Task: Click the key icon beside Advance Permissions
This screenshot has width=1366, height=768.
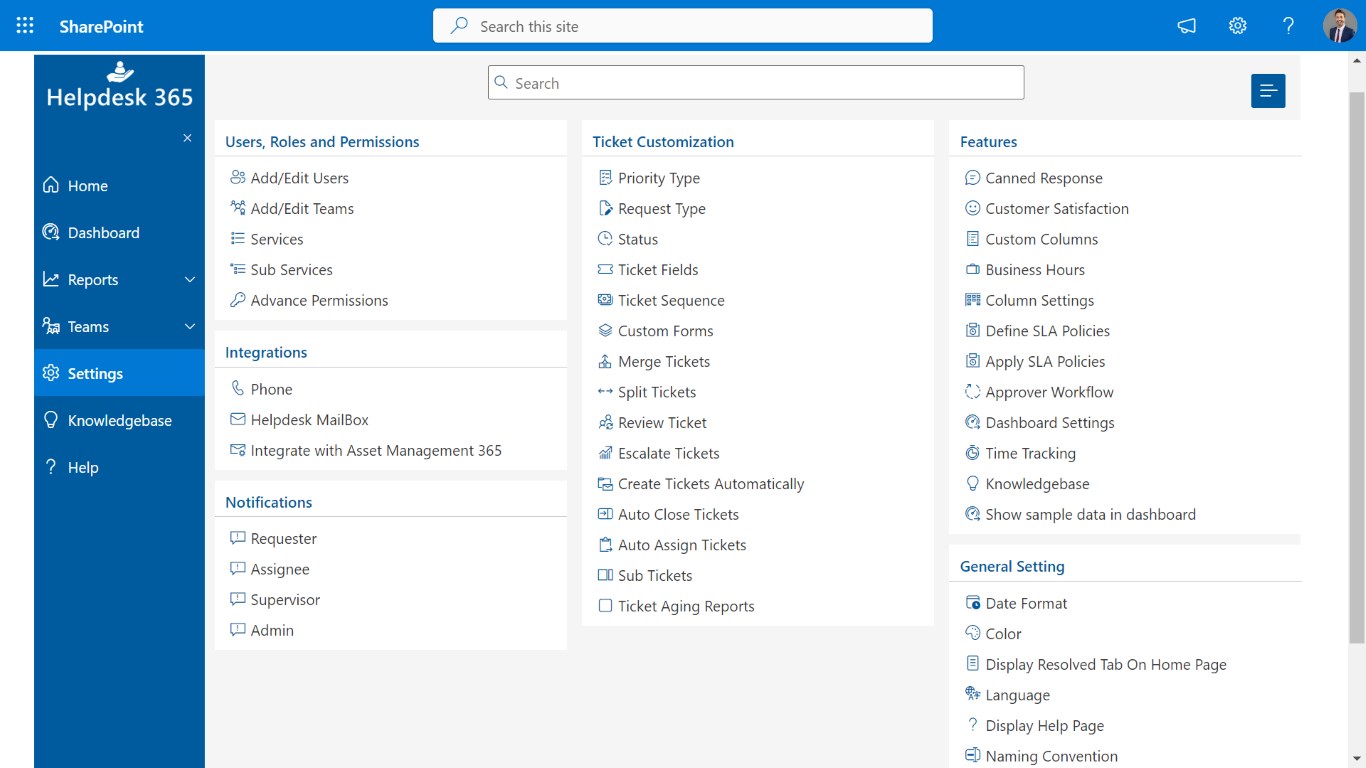Action: coord(238,300)
